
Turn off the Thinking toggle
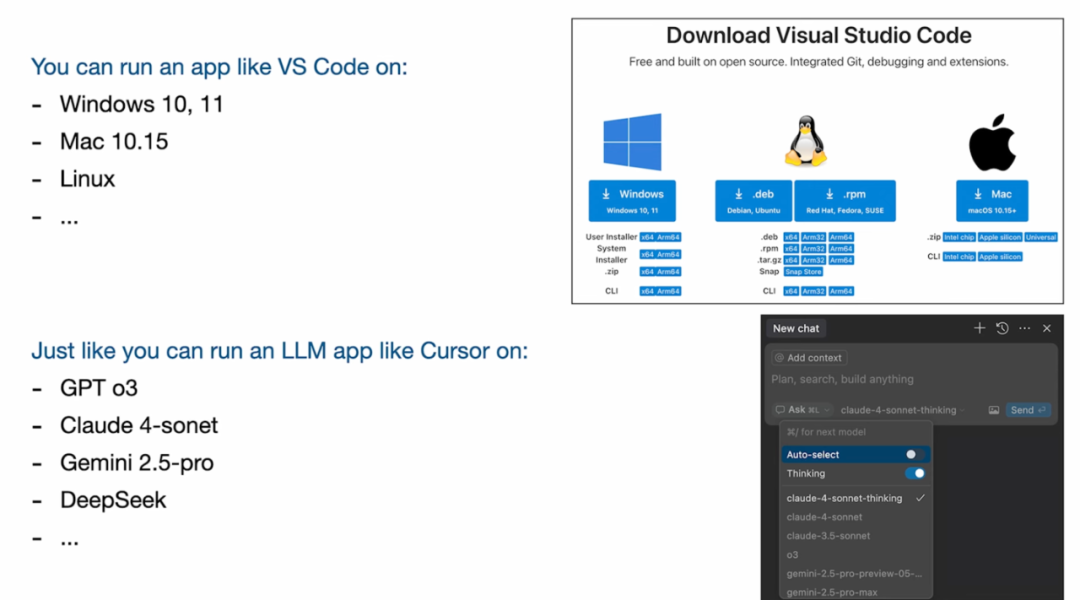point(915,473)
